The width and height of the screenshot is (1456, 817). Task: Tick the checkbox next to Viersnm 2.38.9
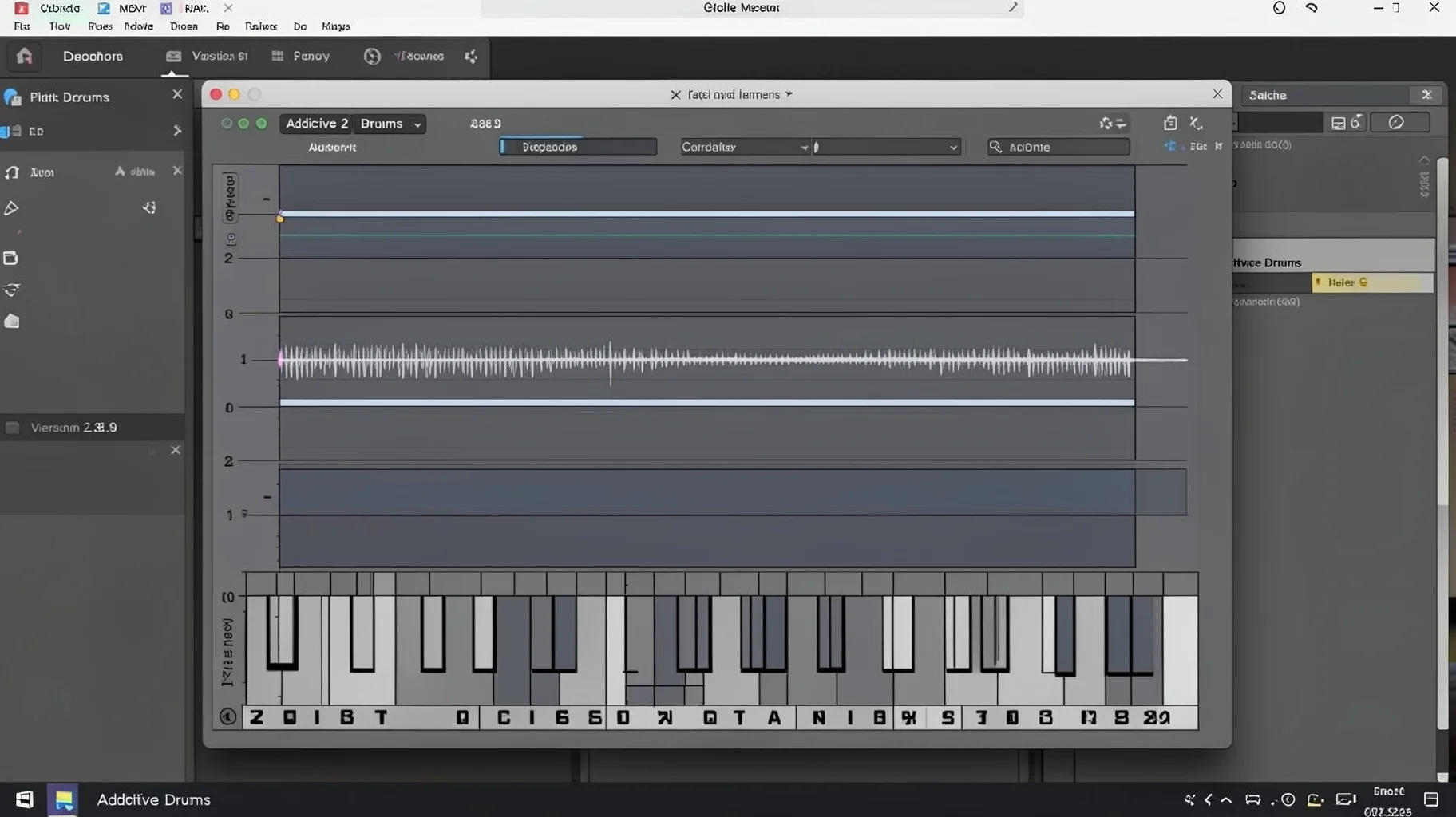click(x=12, y=428)
